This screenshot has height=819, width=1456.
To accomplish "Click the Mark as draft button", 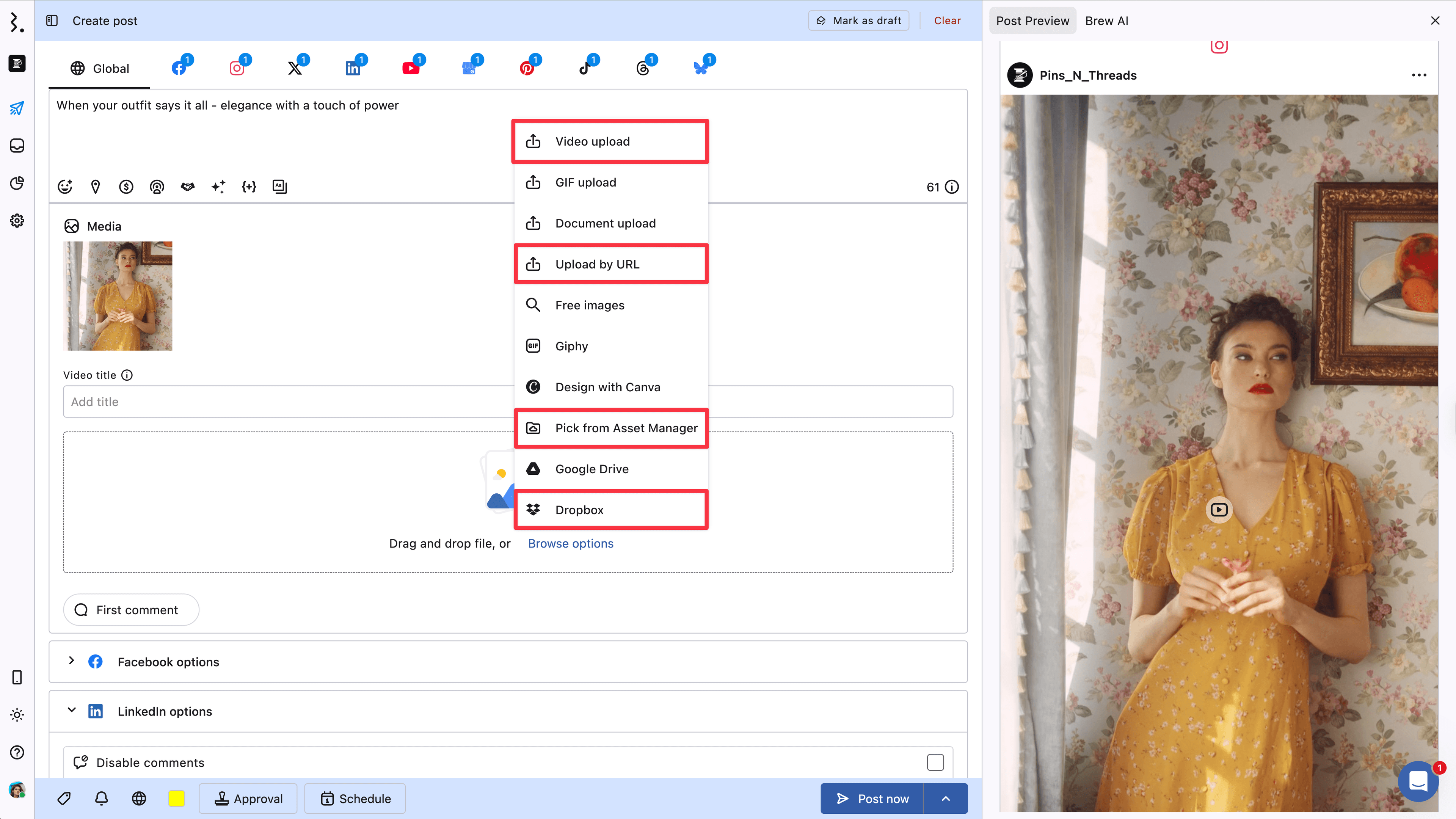I will click(x=858, y=21).
